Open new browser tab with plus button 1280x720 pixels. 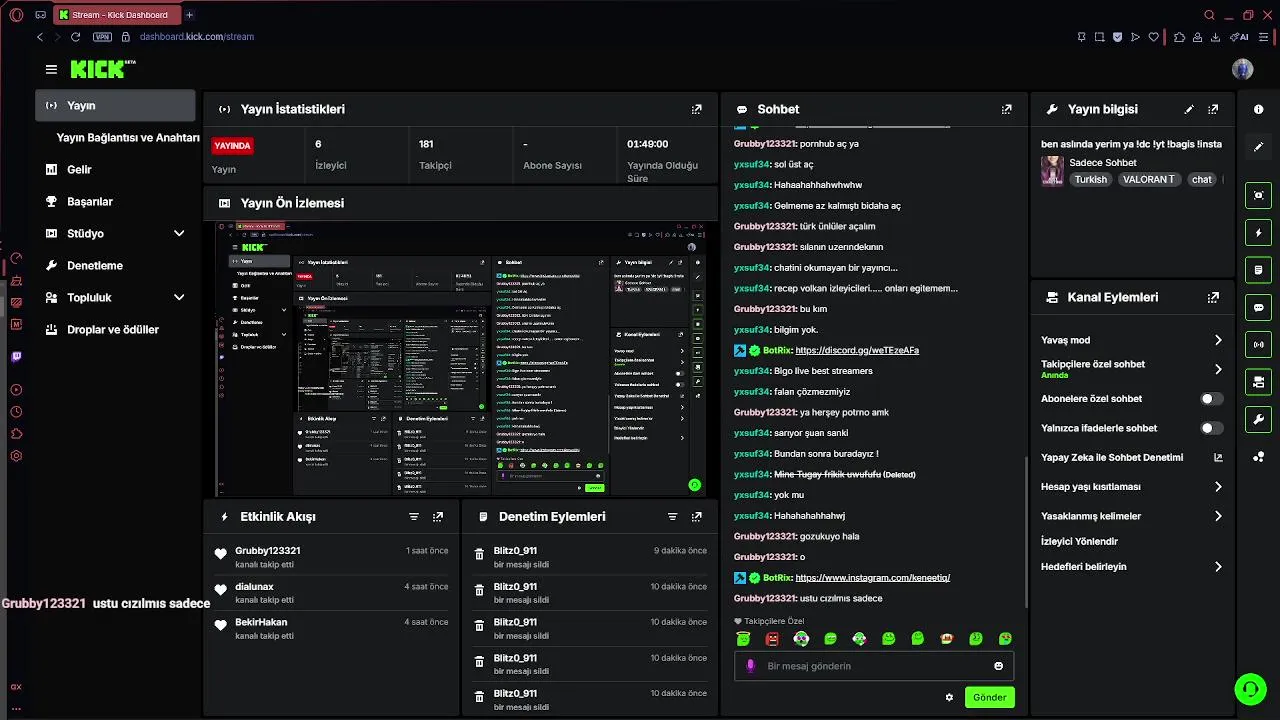[x=189, y=15]
